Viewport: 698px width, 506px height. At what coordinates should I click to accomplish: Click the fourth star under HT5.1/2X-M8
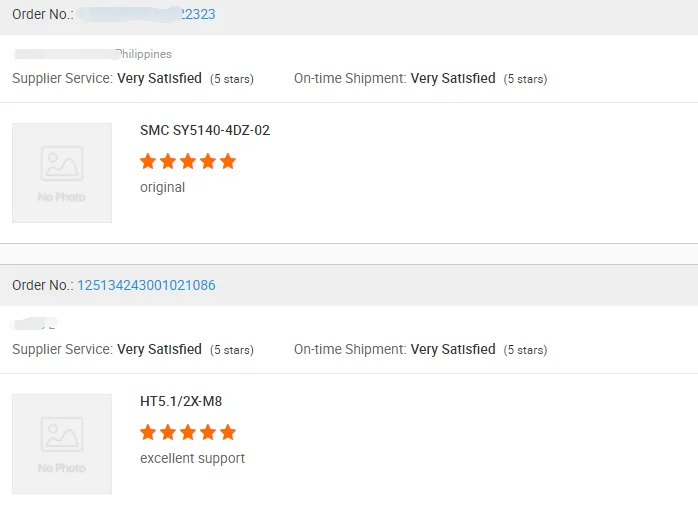click(x=208, y=432)
